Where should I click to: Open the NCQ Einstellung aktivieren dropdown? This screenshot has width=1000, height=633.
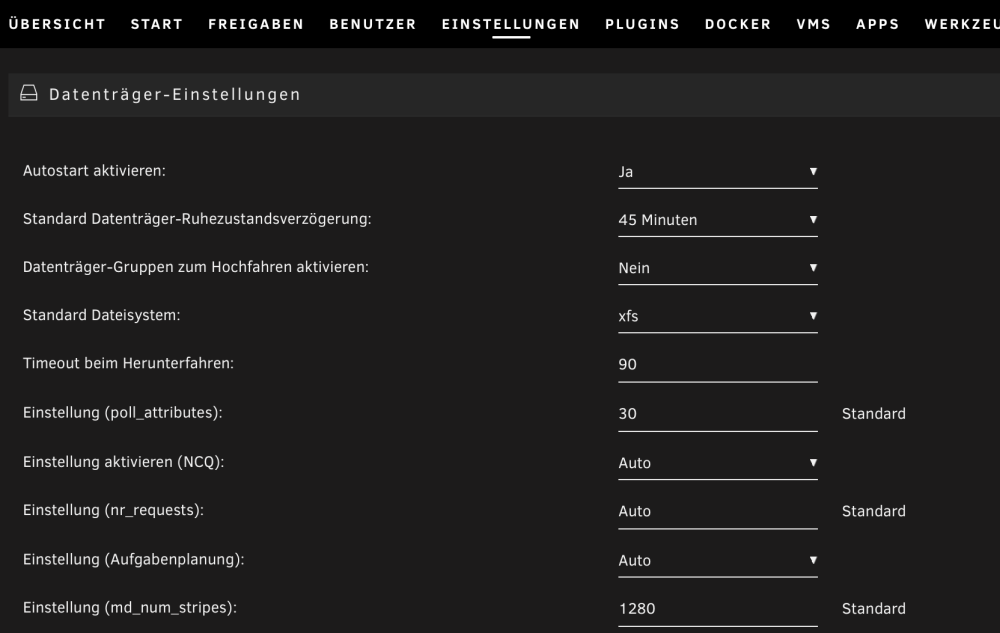click(717, 463)
